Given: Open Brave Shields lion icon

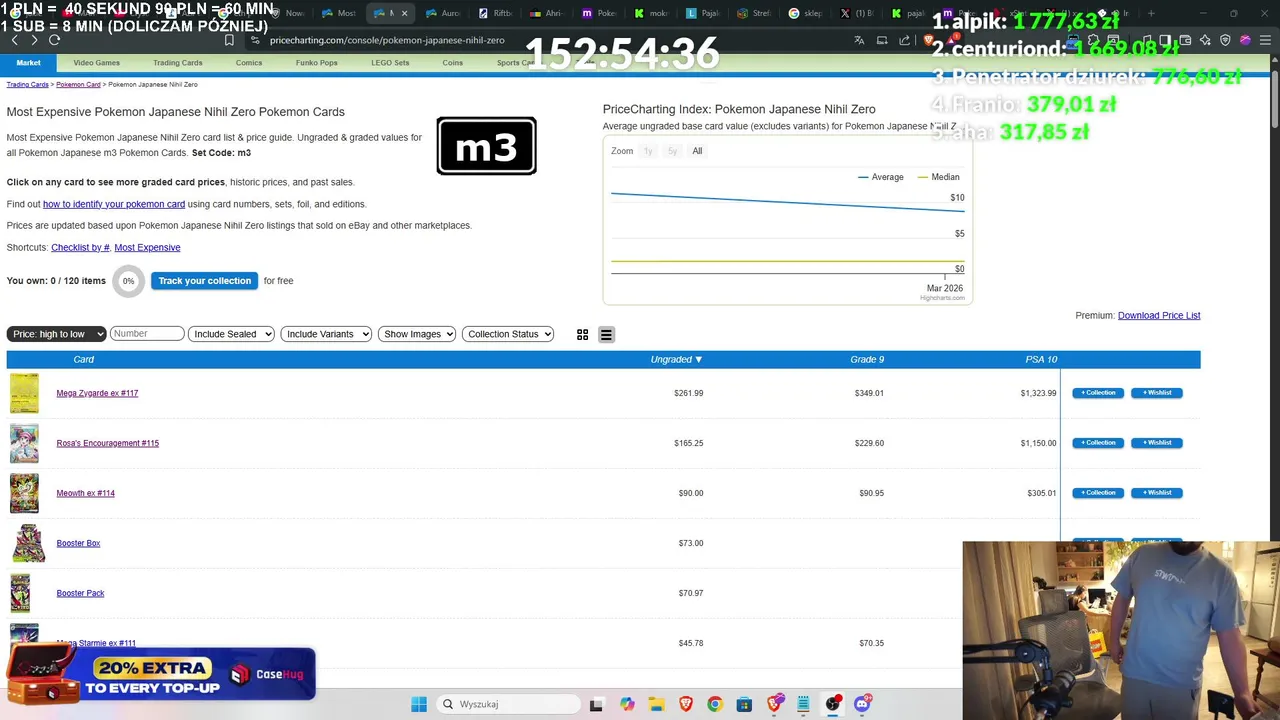Looking at the screenshot, I should (929, 40).
